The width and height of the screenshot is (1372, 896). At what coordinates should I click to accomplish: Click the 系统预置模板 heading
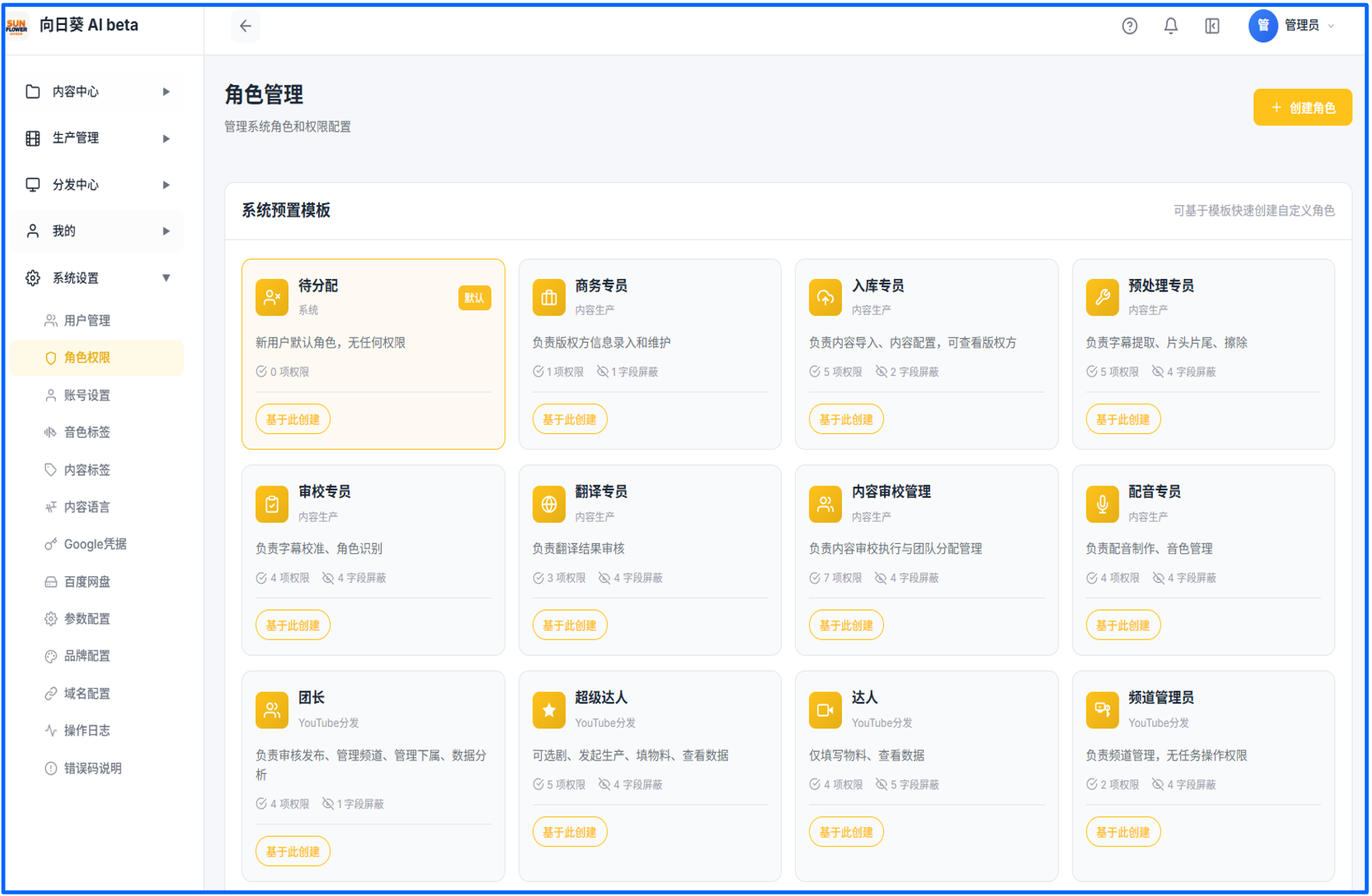[286, 210]
